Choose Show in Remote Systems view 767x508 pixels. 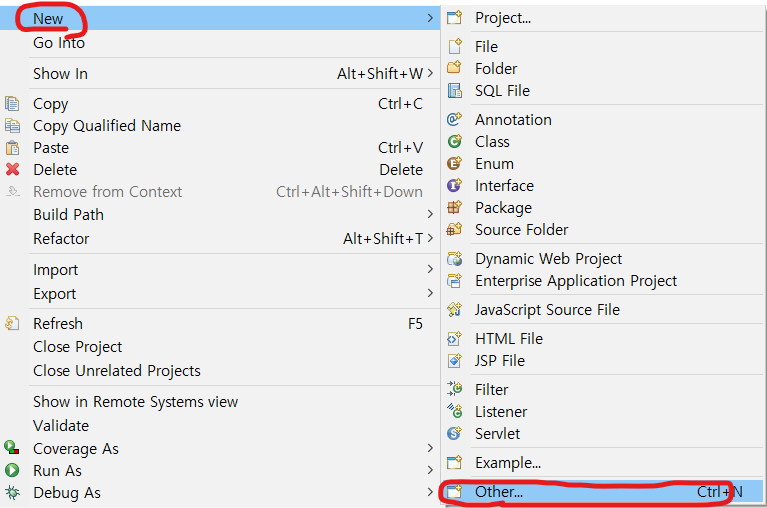pos(135,401)
